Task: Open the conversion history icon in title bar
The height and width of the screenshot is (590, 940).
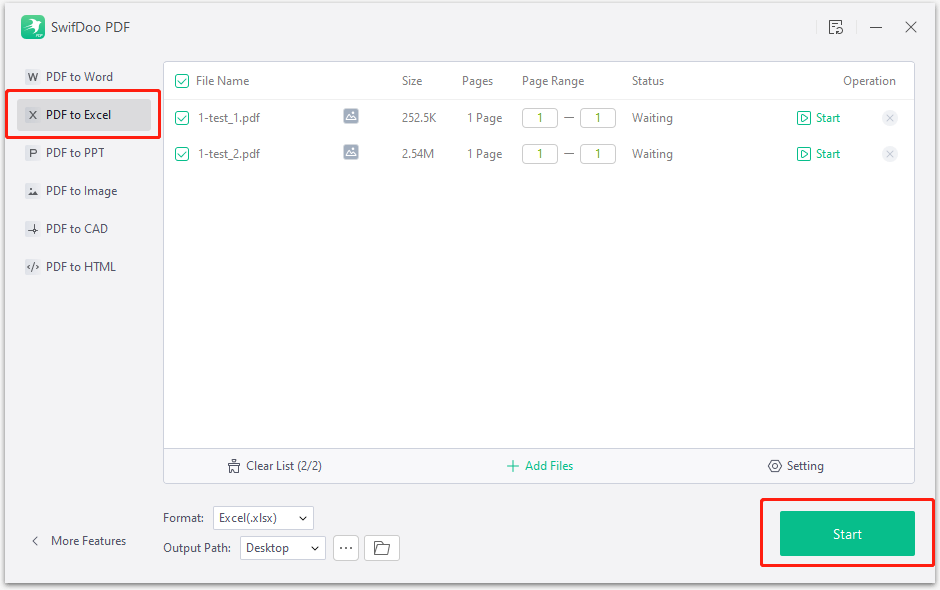Action: (x=836, y=27)
